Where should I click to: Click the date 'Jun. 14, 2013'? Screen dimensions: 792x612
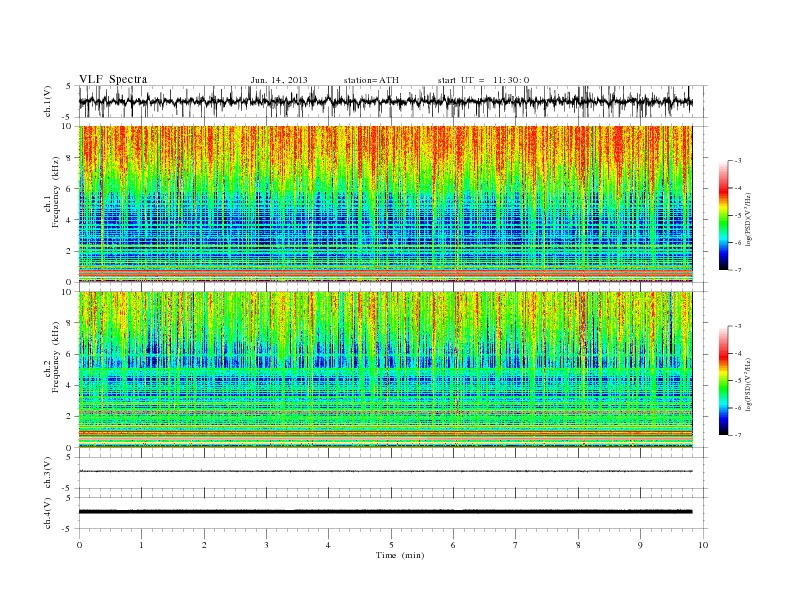click(x=279, y=80)
